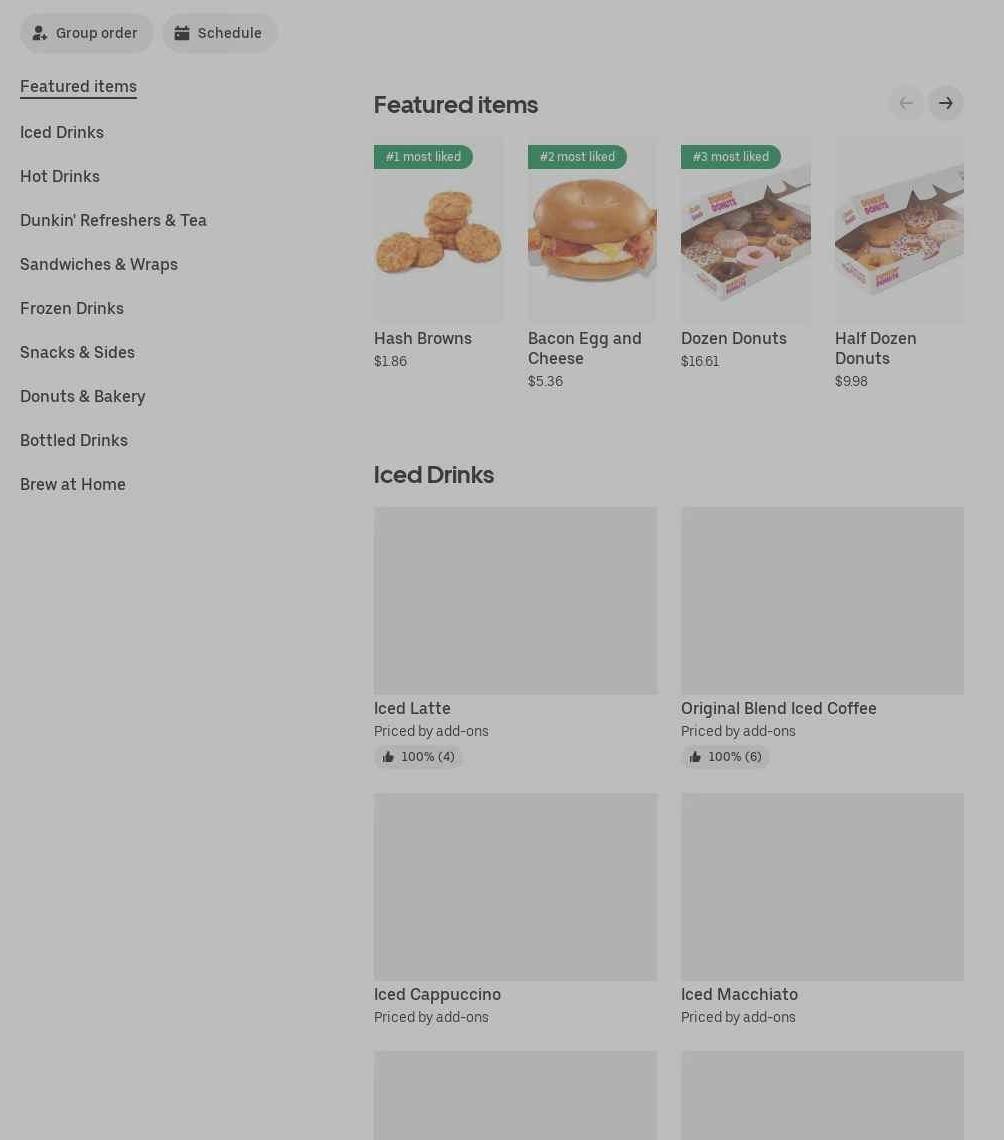Click the previous arrow in Featured items
Viewport: 1004px width, 1140px height.
(906, 103)
